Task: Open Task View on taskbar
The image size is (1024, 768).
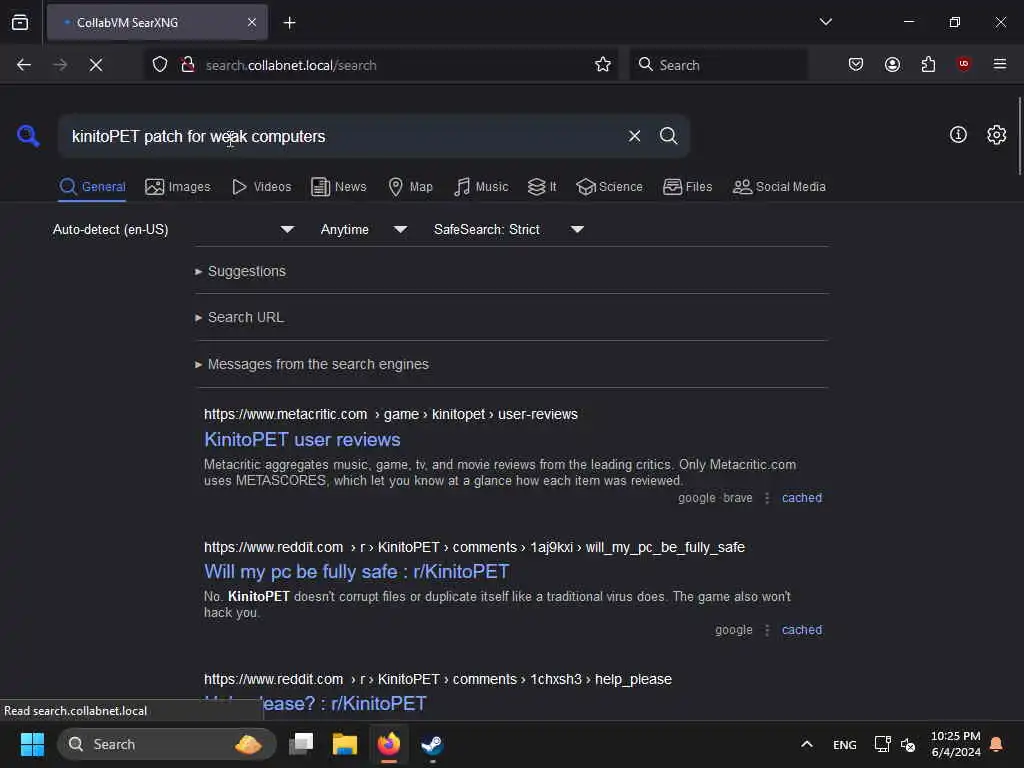Action: point(301,744)
